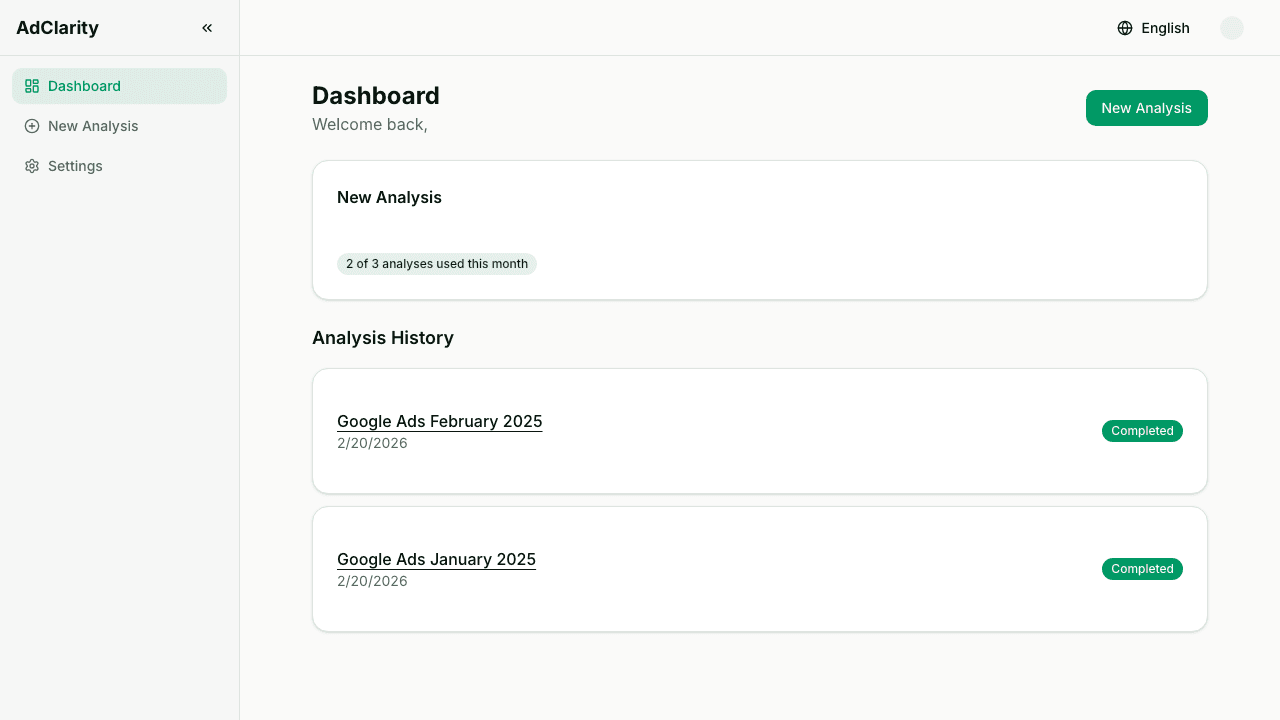Click the New Analysis card title

pos(389,197)
